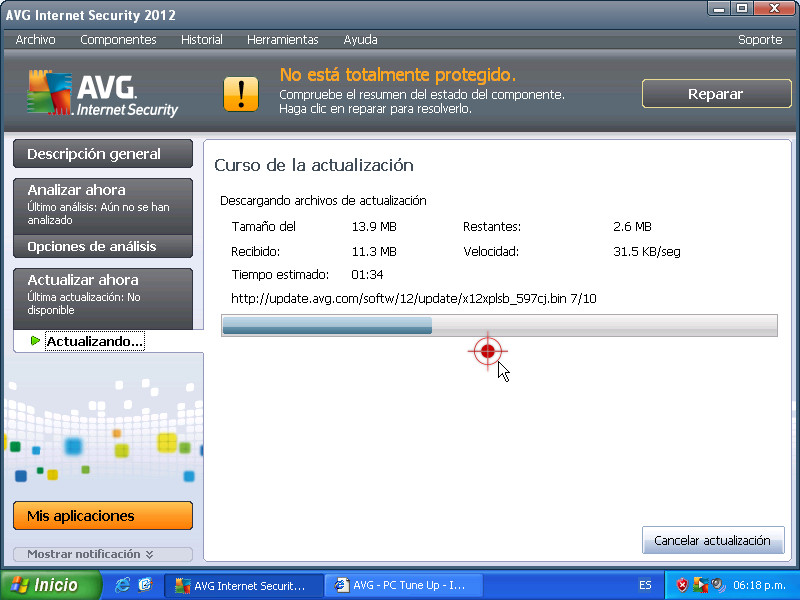Click the 06:18 p.m. clock
The width and height of the screenshot is (800, 600).
tap(759, 585)
